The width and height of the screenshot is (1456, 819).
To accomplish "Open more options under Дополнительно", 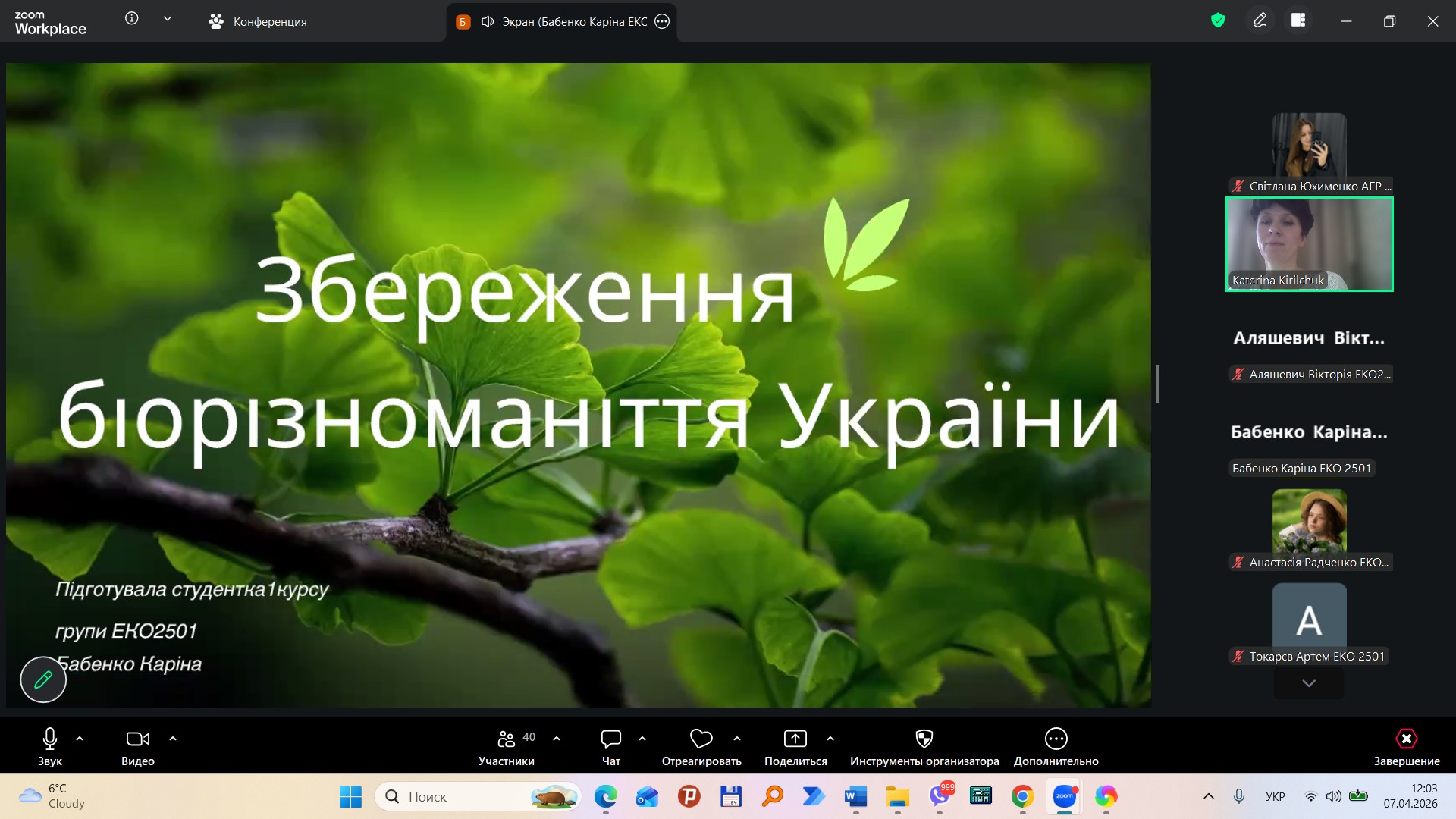I will pos(1056,747).
